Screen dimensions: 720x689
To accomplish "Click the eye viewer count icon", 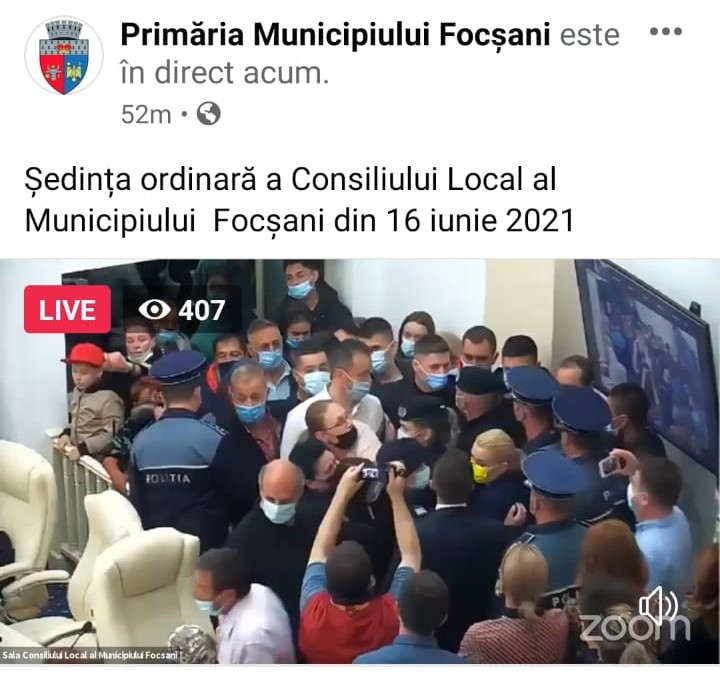I will click(x=154, y=310).
